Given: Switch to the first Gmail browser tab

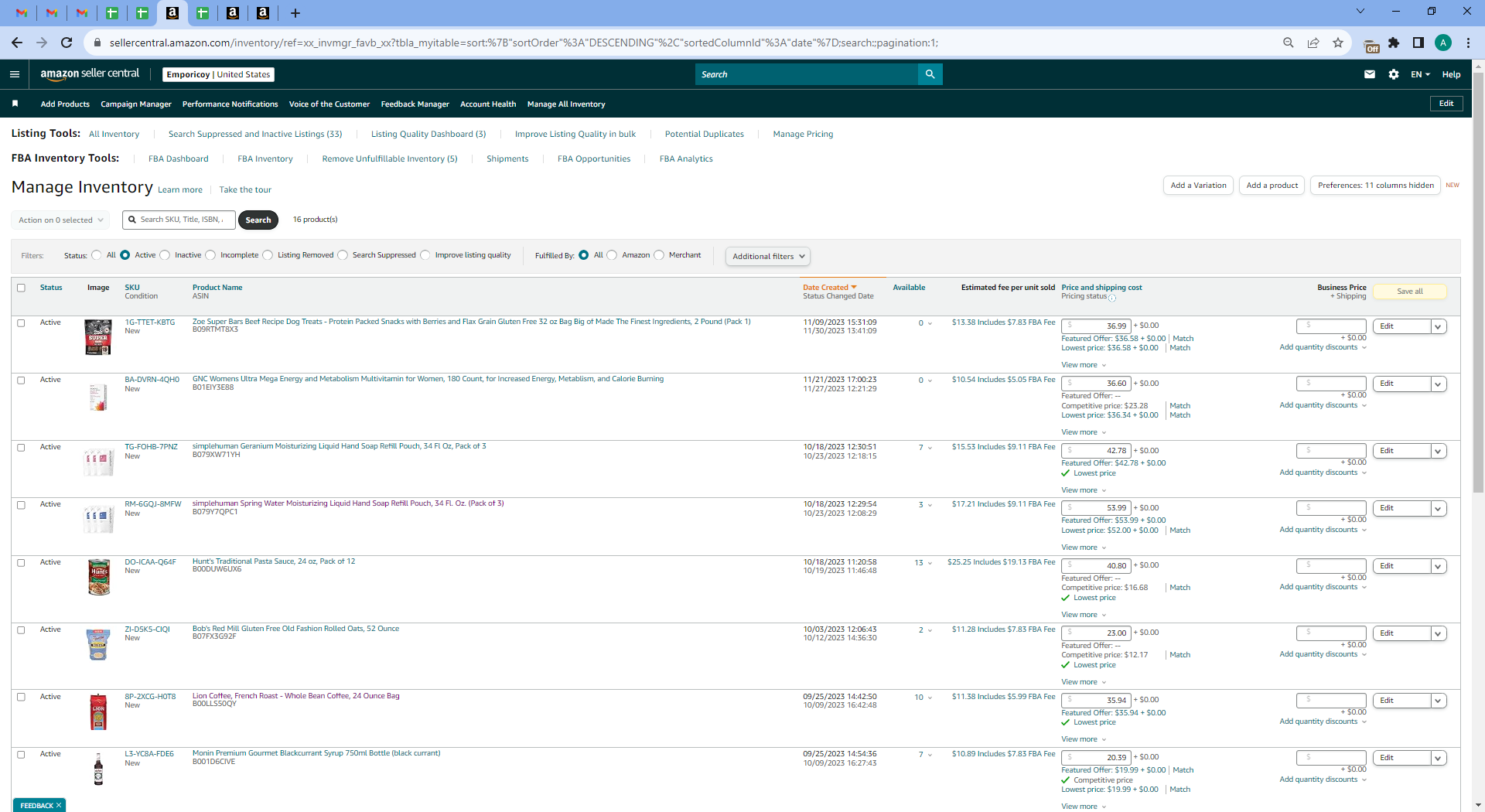Looking at the screenshot, I should (22, 12).
